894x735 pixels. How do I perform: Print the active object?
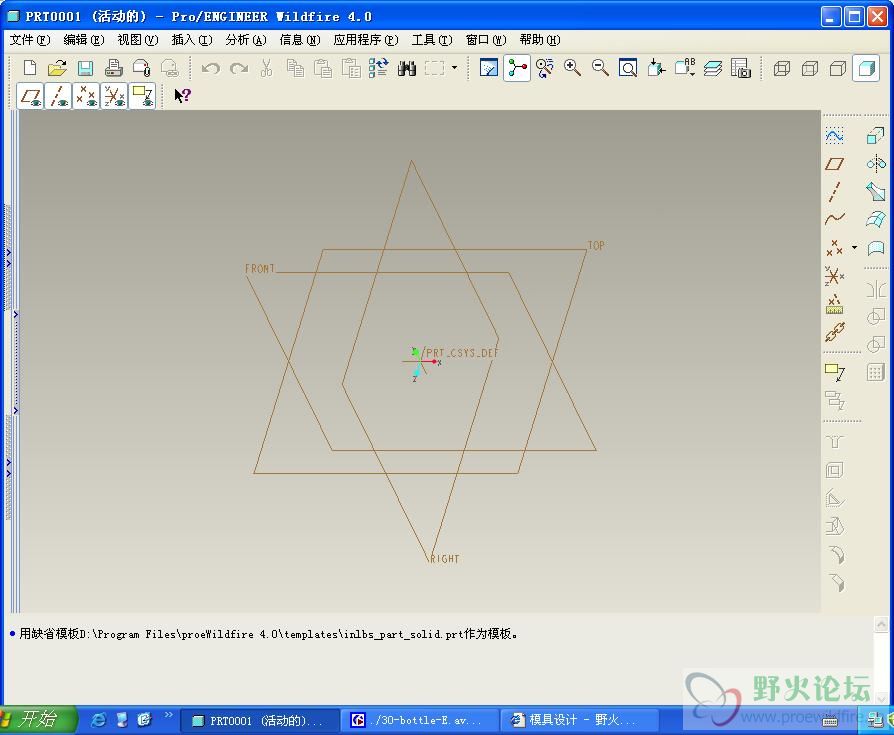click(x=113, y=68)
